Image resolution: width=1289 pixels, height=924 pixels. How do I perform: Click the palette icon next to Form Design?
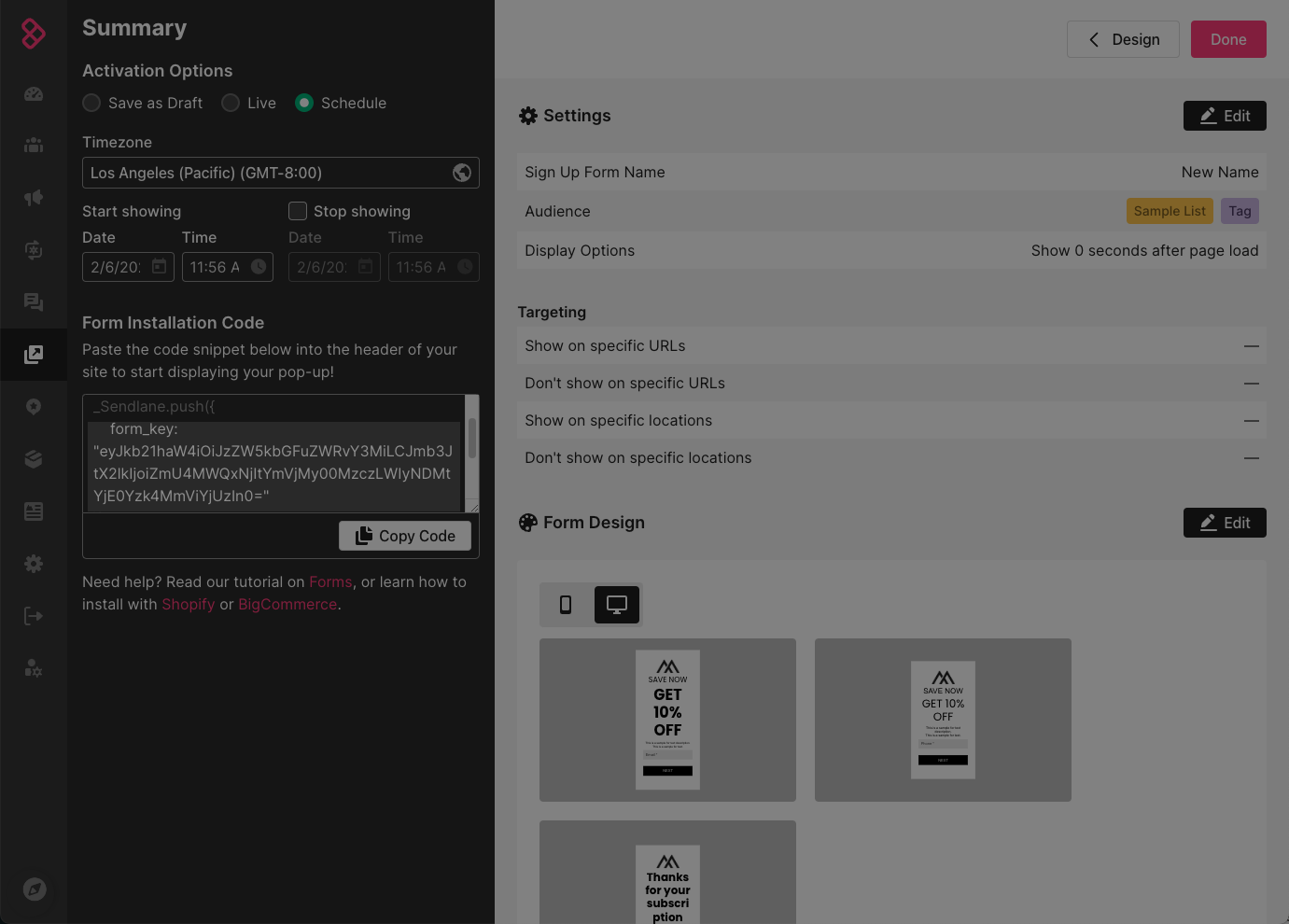click(528, 523)
